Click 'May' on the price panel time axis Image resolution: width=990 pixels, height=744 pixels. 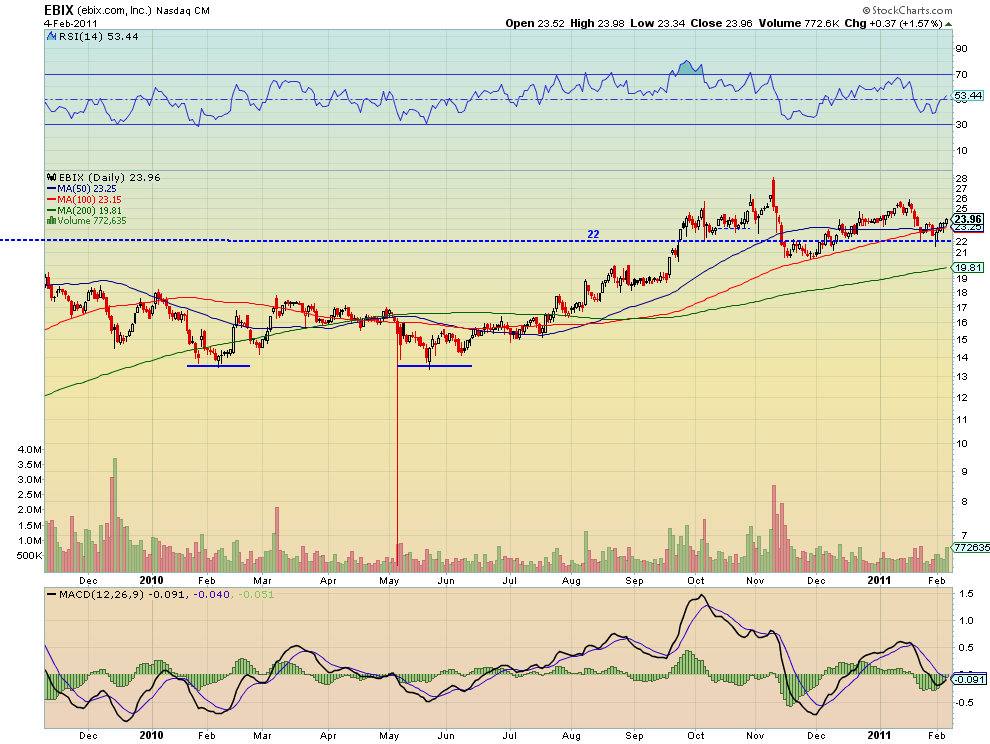tap(390, 580)
